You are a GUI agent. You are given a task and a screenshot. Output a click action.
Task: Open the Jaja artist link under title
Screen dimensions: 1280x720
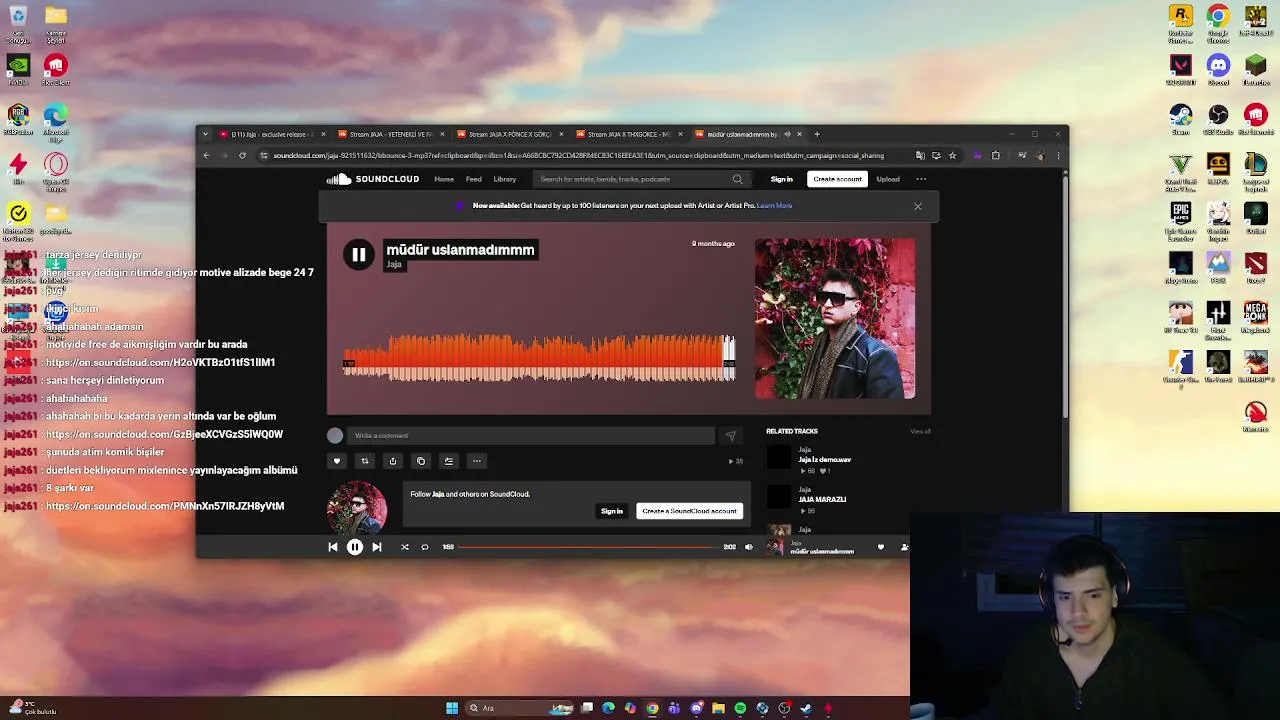[x=394, y=265]
